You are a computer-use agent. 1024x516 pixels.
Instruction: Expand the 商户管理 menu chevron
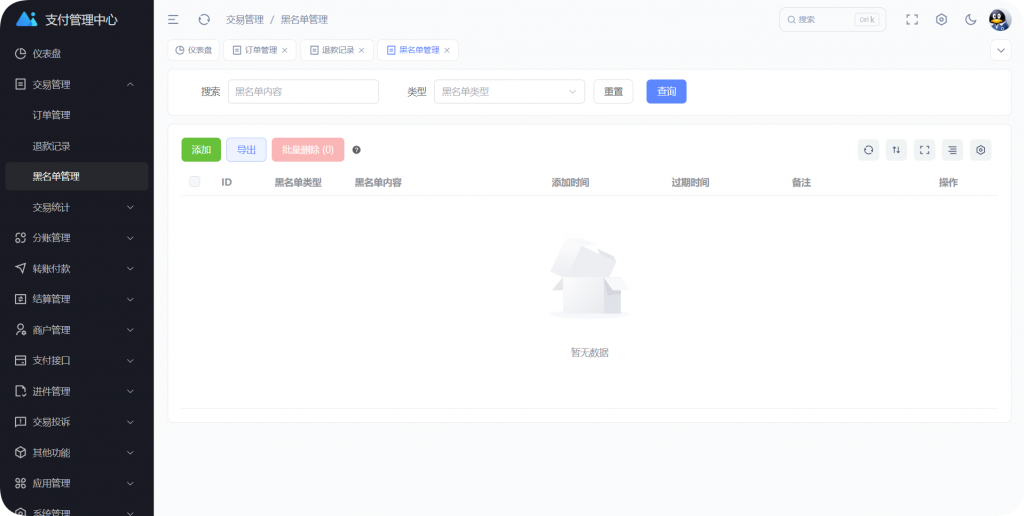coord(130,330)
